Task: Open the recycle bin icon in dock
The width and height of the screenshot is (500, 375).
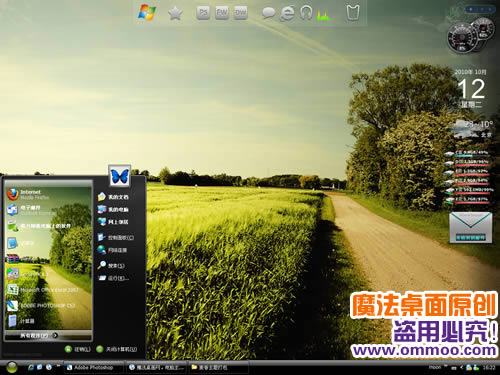Action: (353, 13)
